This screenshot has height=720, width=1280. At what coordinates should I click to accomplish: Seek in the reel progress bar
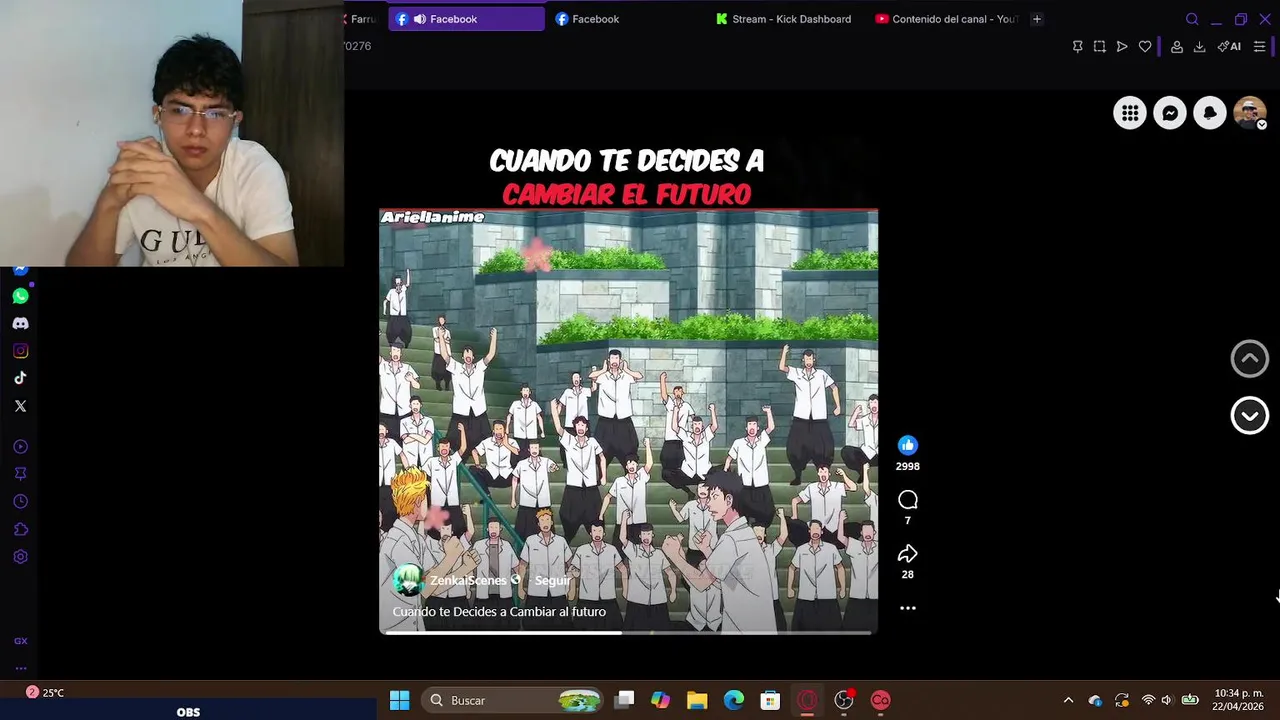628,632
